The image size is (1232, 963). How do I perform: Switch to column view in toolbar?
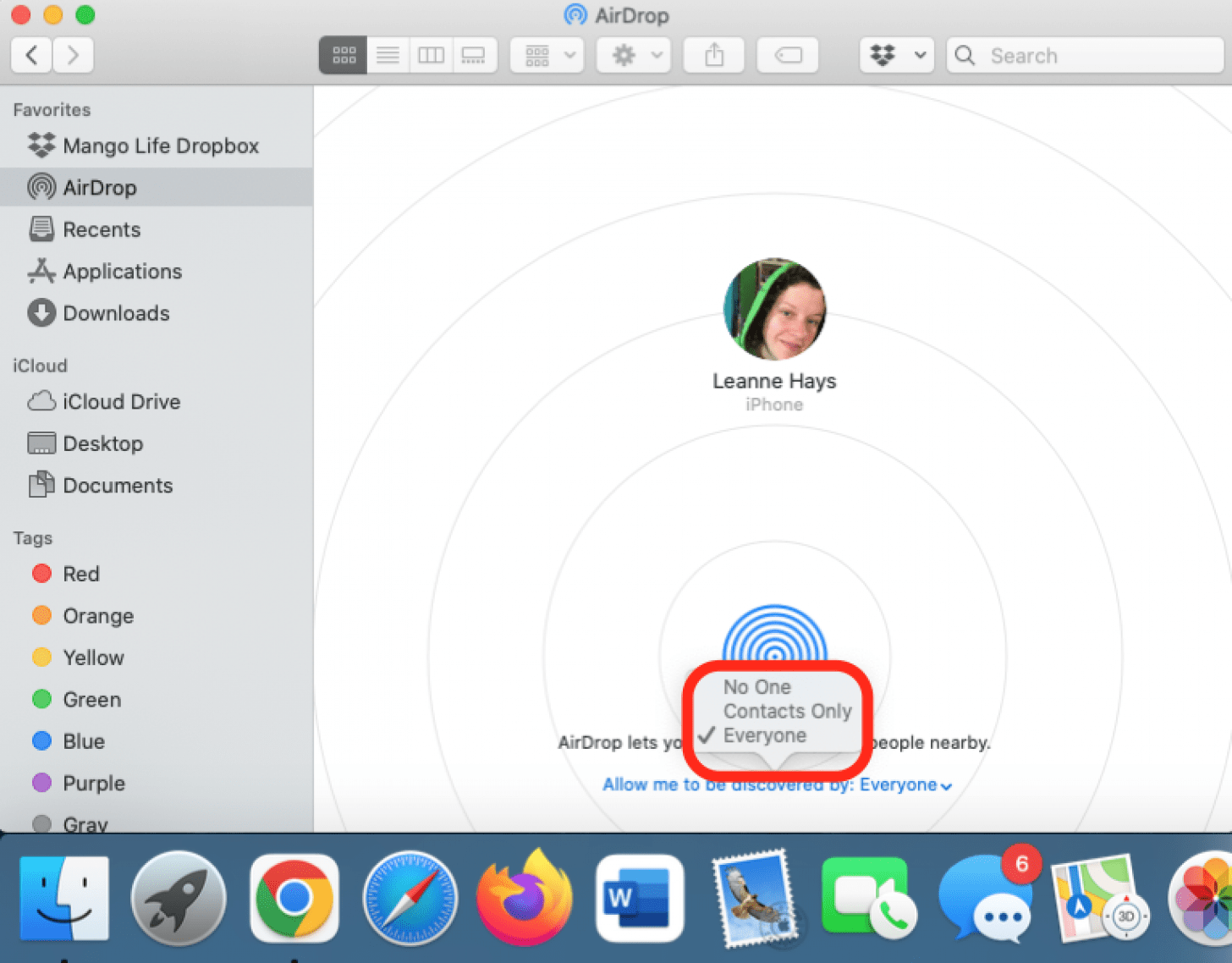[431, 56]
